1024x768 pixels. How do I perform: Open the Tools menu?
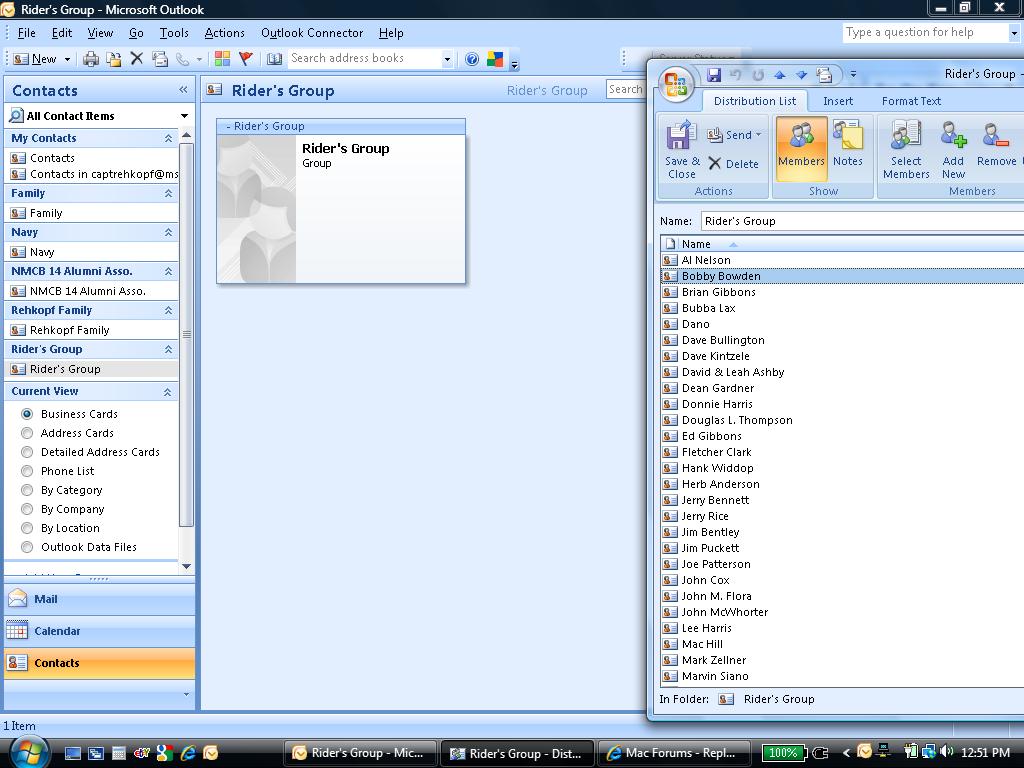tap(174, 33)
